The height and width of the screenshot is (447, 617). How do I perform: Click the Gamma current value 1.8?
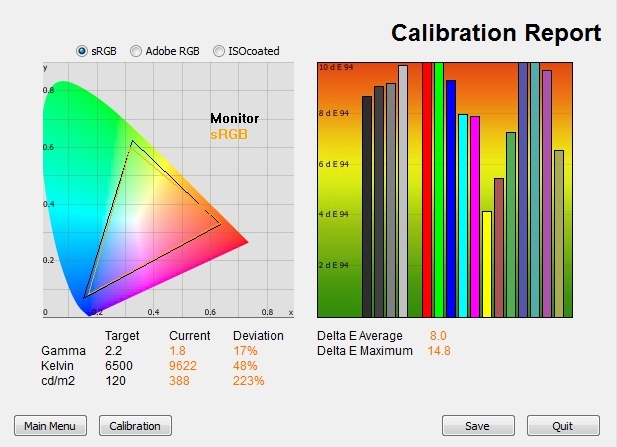coord(177,351)
